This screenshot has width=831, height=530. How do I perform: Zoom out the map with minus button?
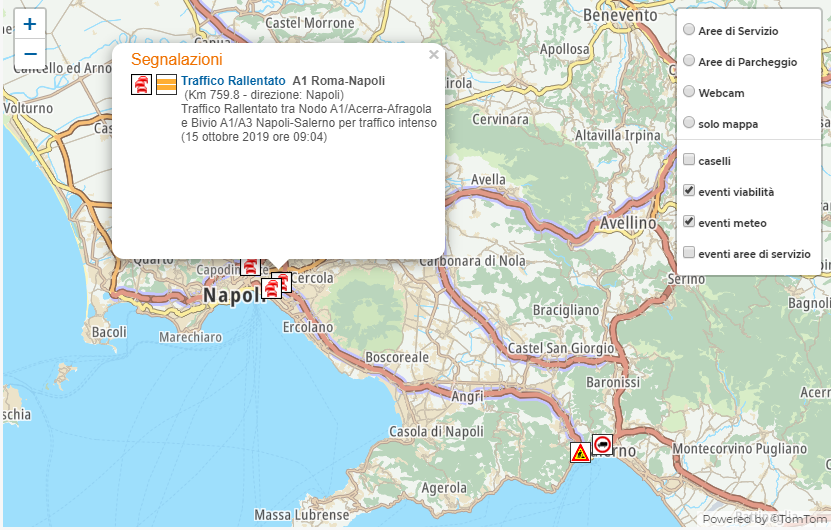click(30, 53)
